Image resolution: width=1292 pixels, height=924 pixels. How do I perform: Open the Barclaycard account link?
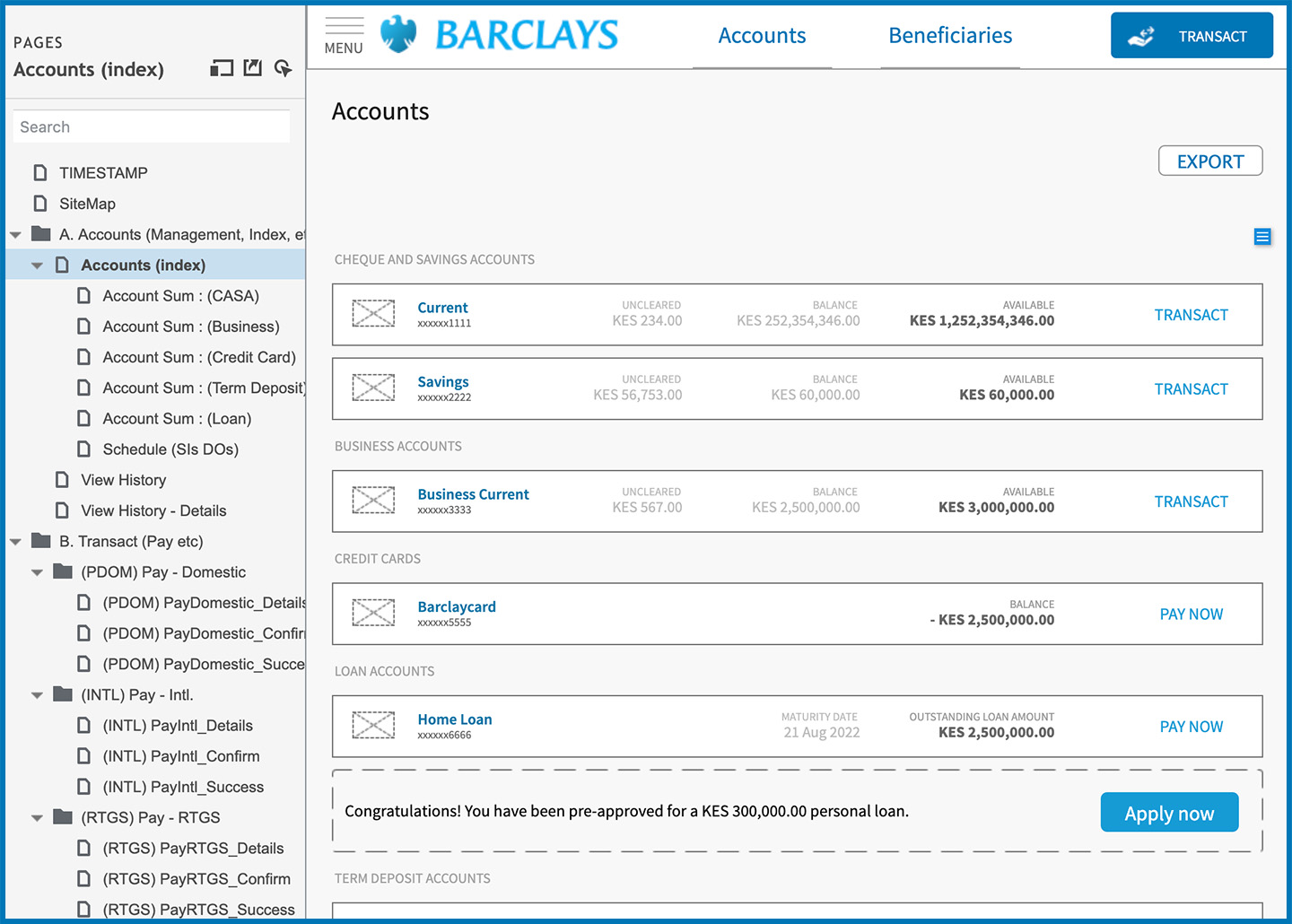tap(457, 607)
